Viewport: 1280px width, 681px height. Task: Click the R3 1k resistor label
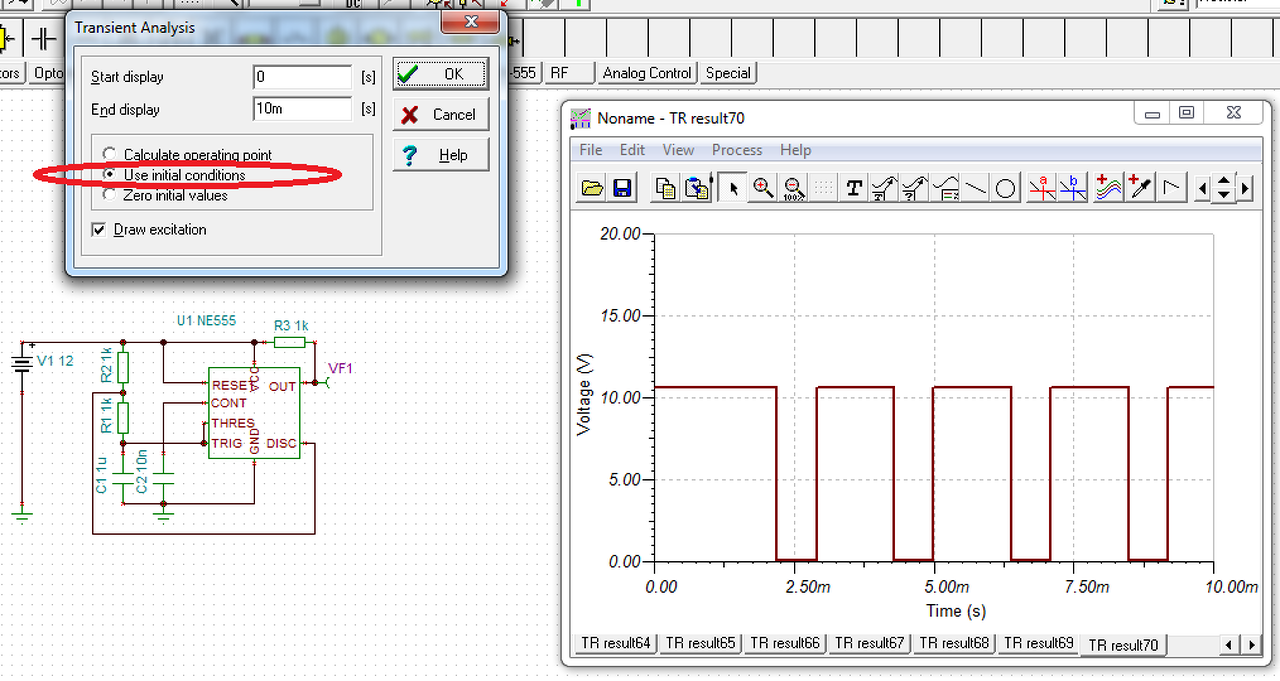tap(292, 325)
